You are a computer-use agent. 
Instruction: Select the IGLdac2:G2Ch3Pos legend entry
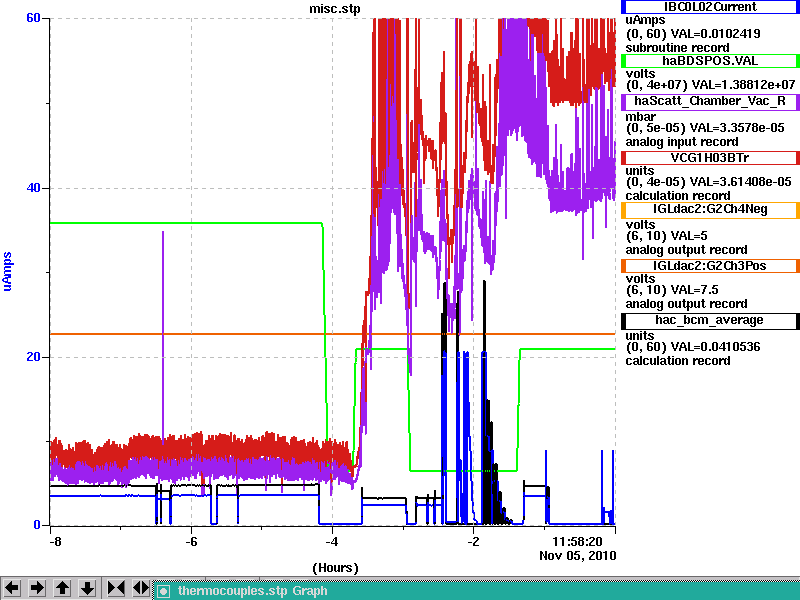pyautogui.click(x=710, y=266)
